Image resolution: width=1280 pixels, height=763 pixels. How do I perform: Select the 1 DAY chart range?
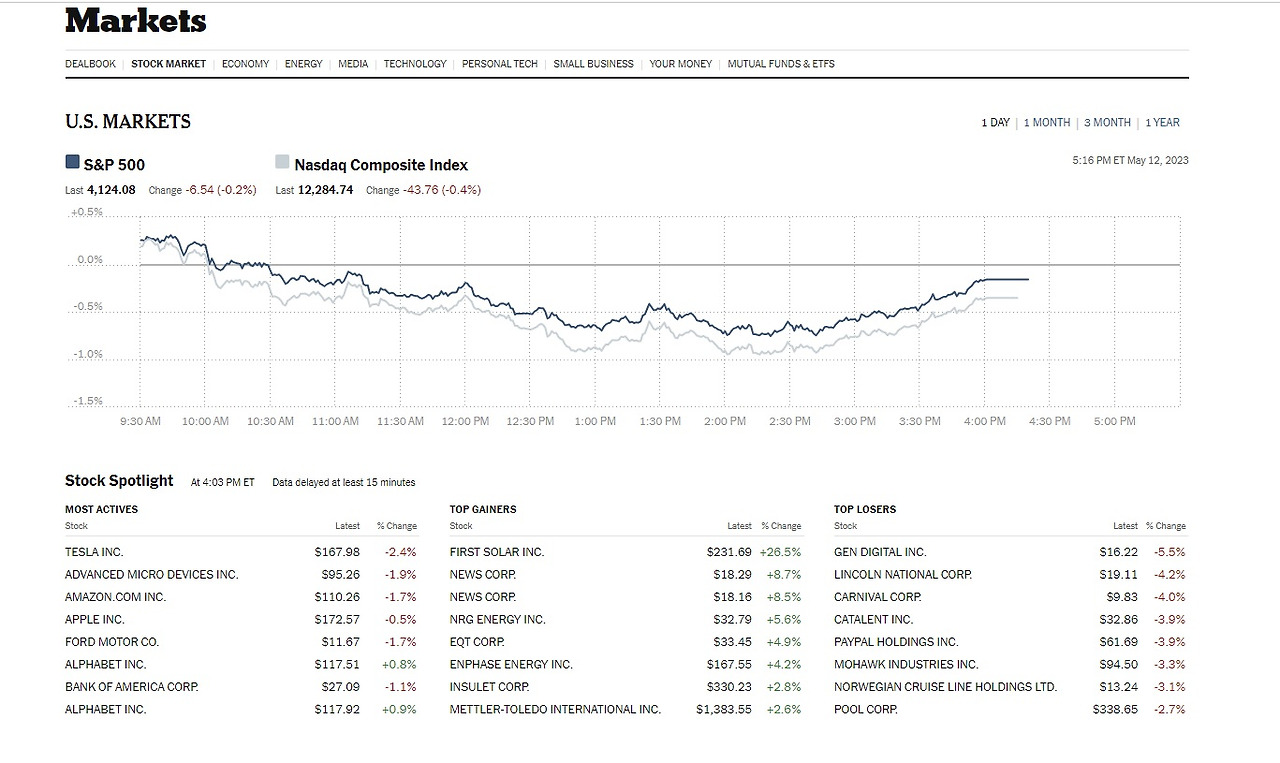(995, 122)
